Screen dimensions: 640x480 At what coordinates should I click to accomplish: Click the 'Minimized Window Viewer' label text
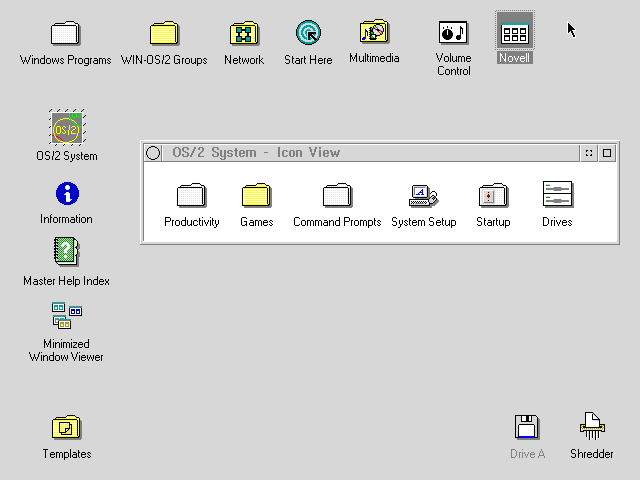point(66,351)
